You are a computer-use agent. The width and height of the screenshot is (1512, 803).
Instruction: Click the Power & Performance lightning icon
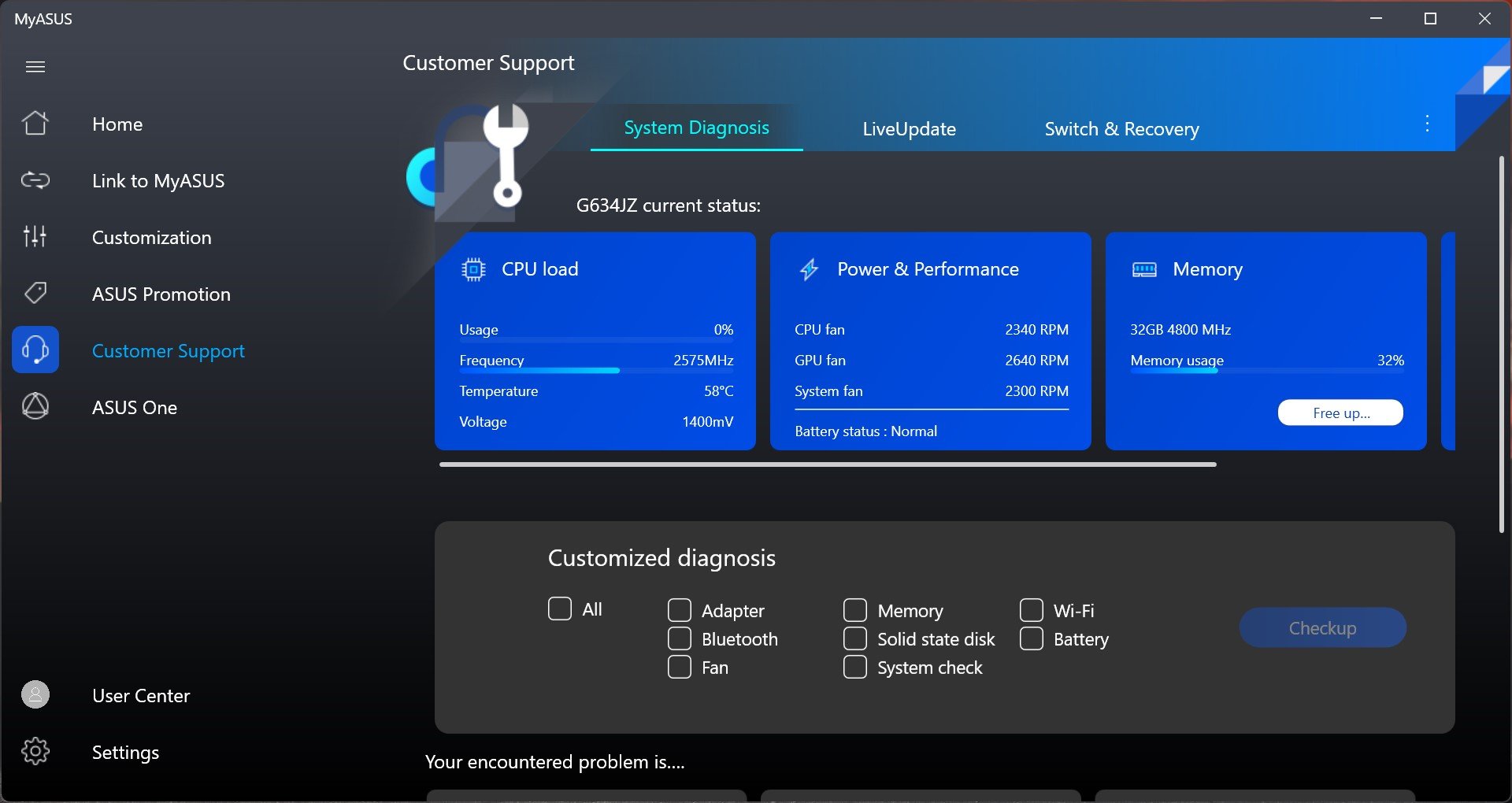809,270
